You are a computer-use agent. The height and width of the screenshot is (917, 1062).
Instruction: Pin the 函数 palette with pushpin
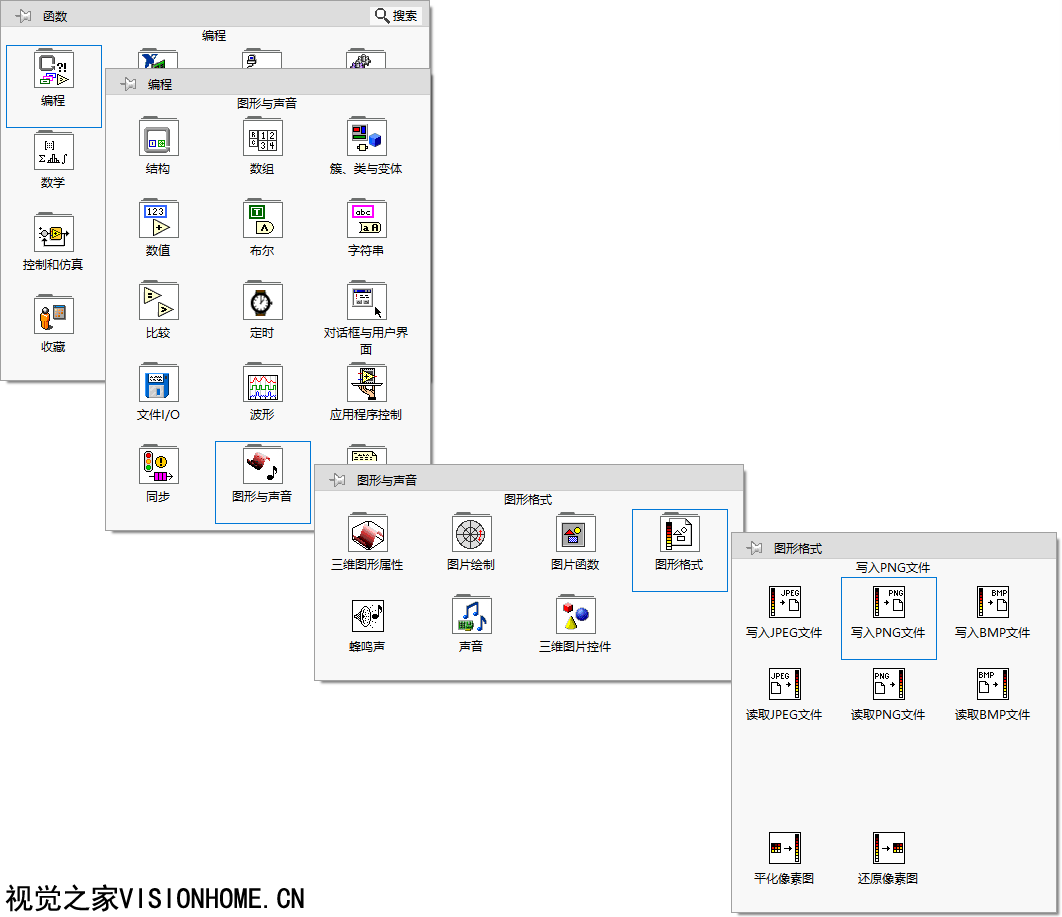click(x=24, y=16)
